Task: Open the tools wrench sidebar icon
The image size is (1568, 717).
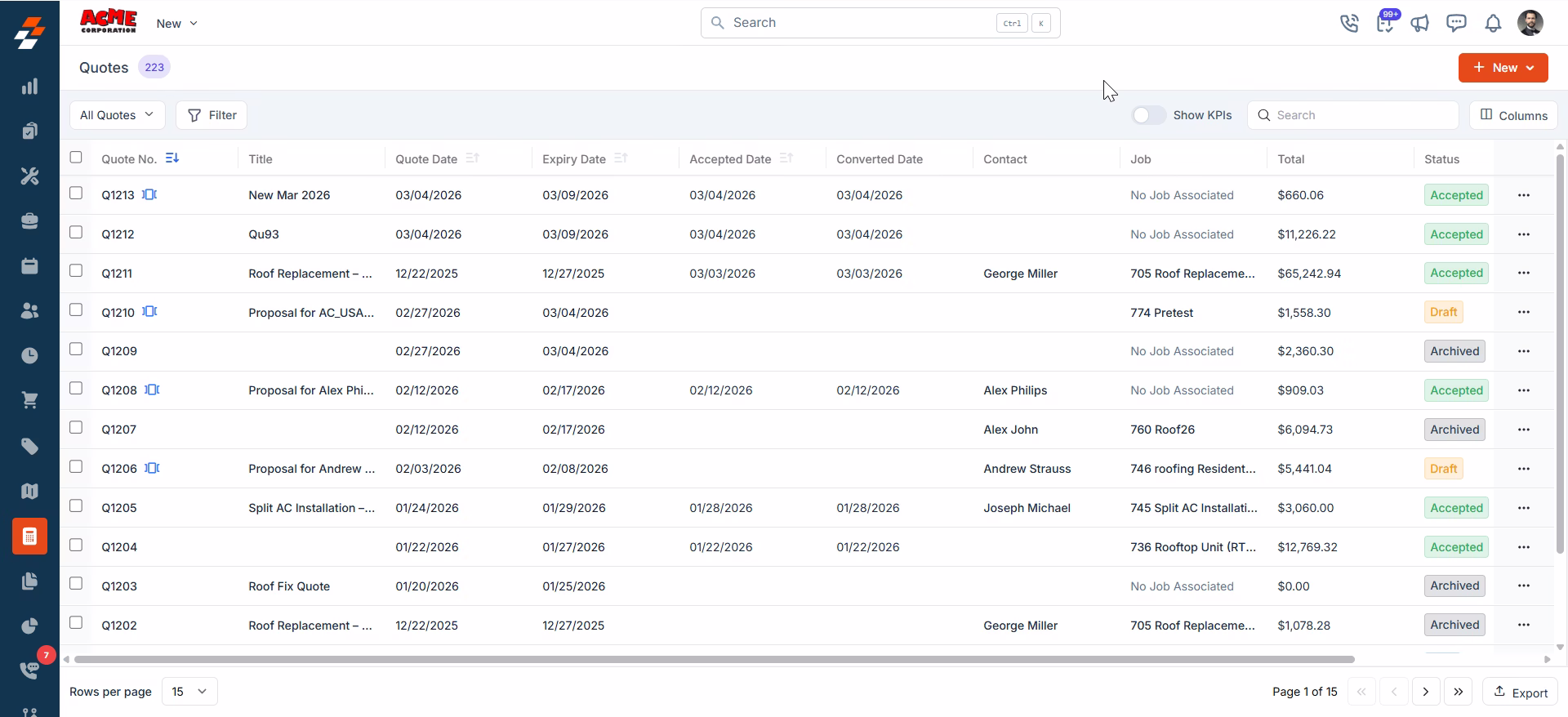Action: [x=29, y=176]
